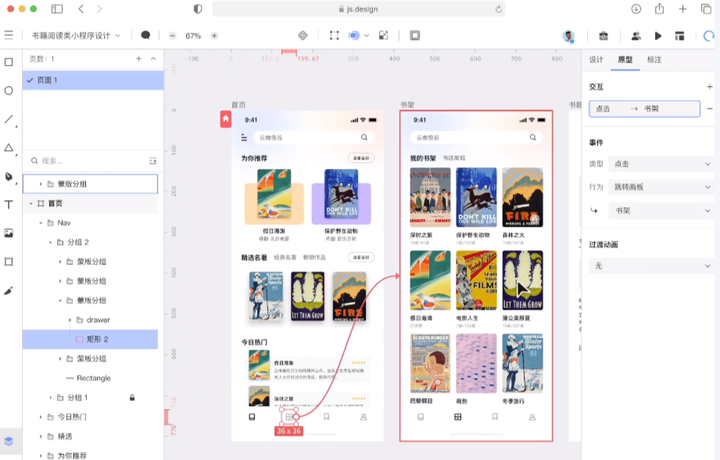Open the layers panel icon at bottom left
This screenshot has width=720, height=460.
pos(9,441)
